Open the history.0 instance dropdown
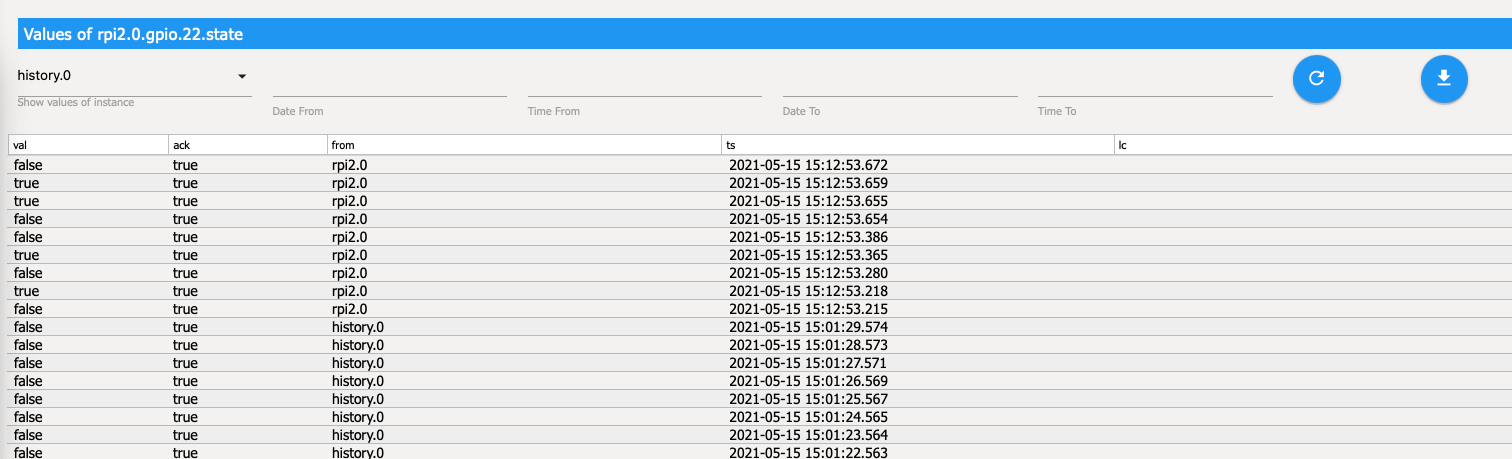This screenshot has height=459, width=1512. 134,76
